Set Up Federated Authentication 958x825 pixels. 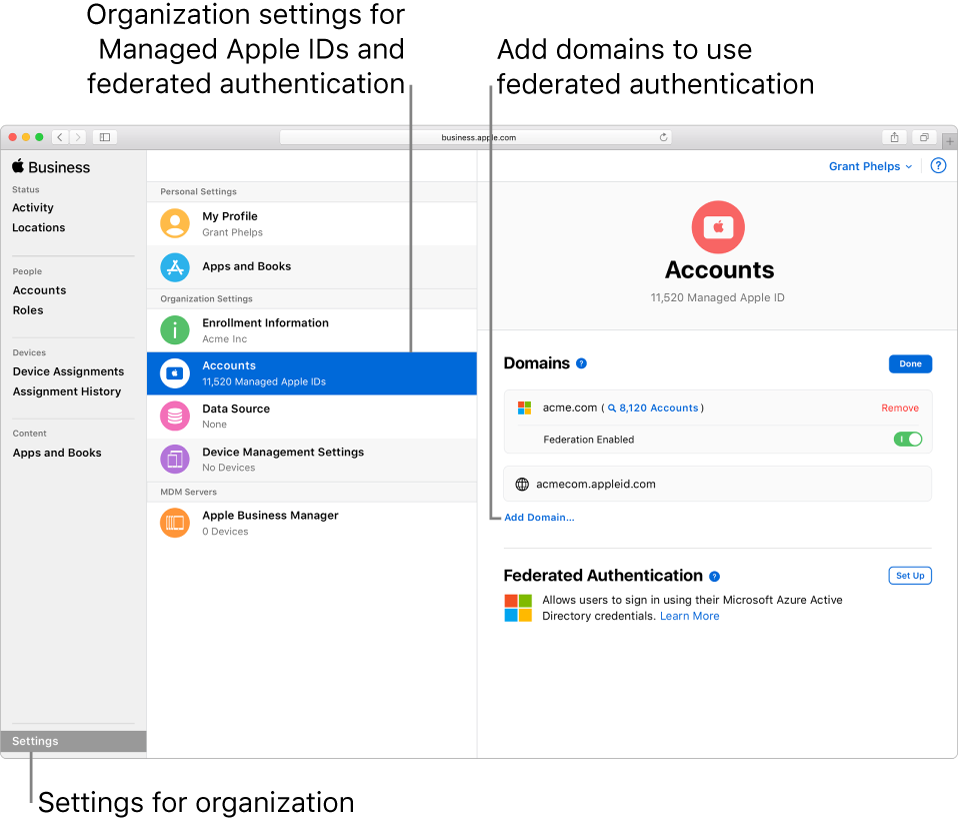(x=910, y=576)
